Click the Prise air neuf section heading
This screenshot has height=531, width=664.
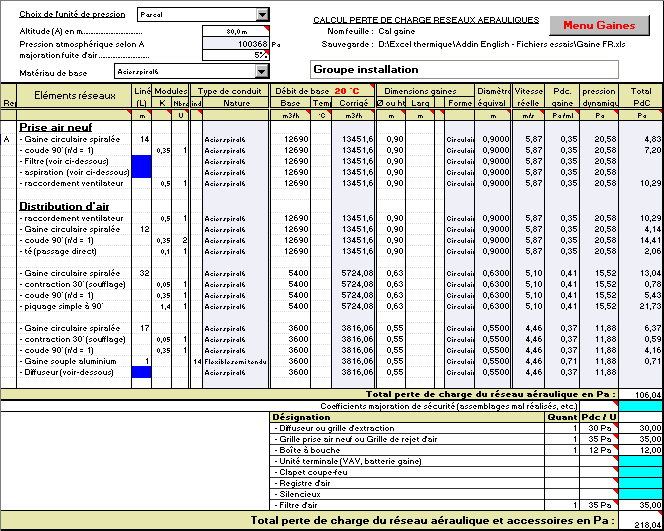55,126
